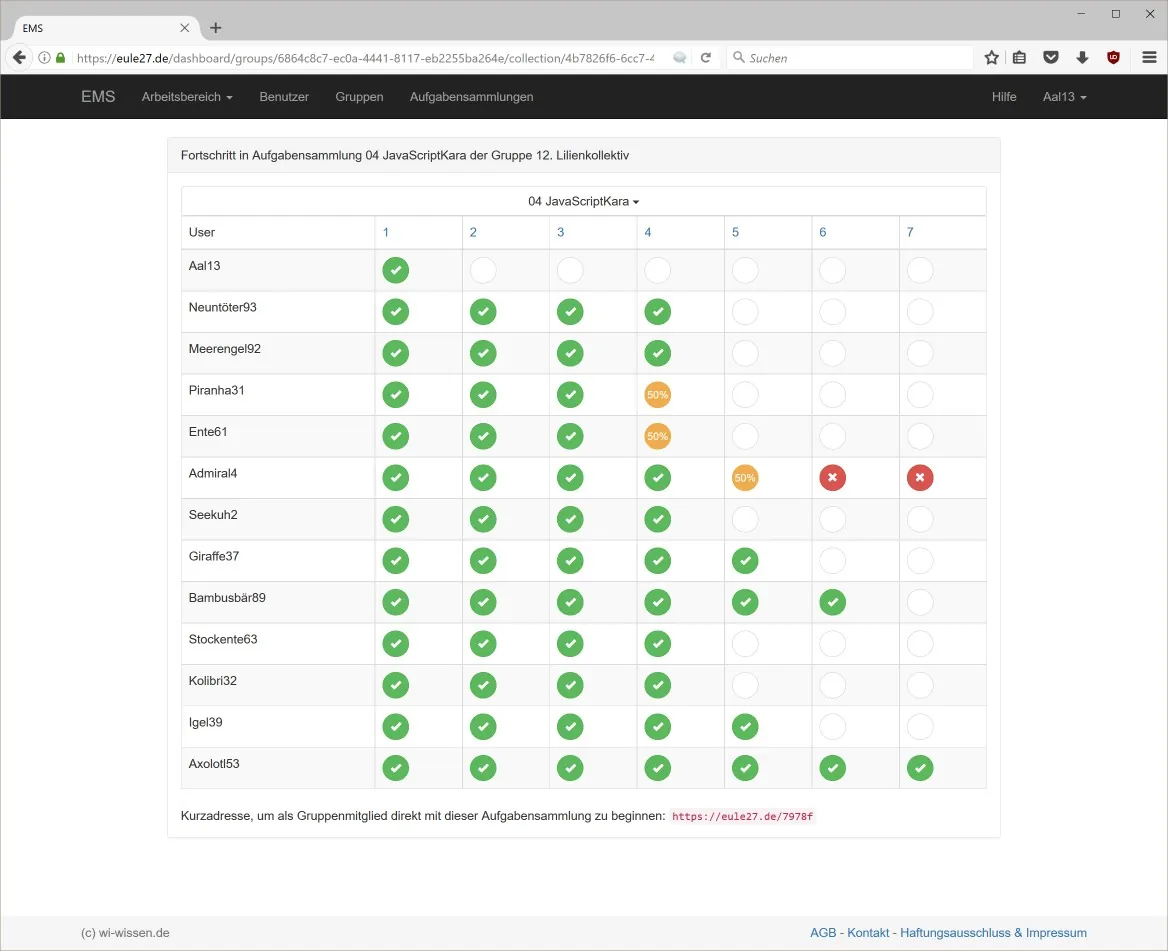Open Aufgabensammlungen in the navbar
Image resolution: width=1168 pixels, height=951 pixels.
point(472,97)
